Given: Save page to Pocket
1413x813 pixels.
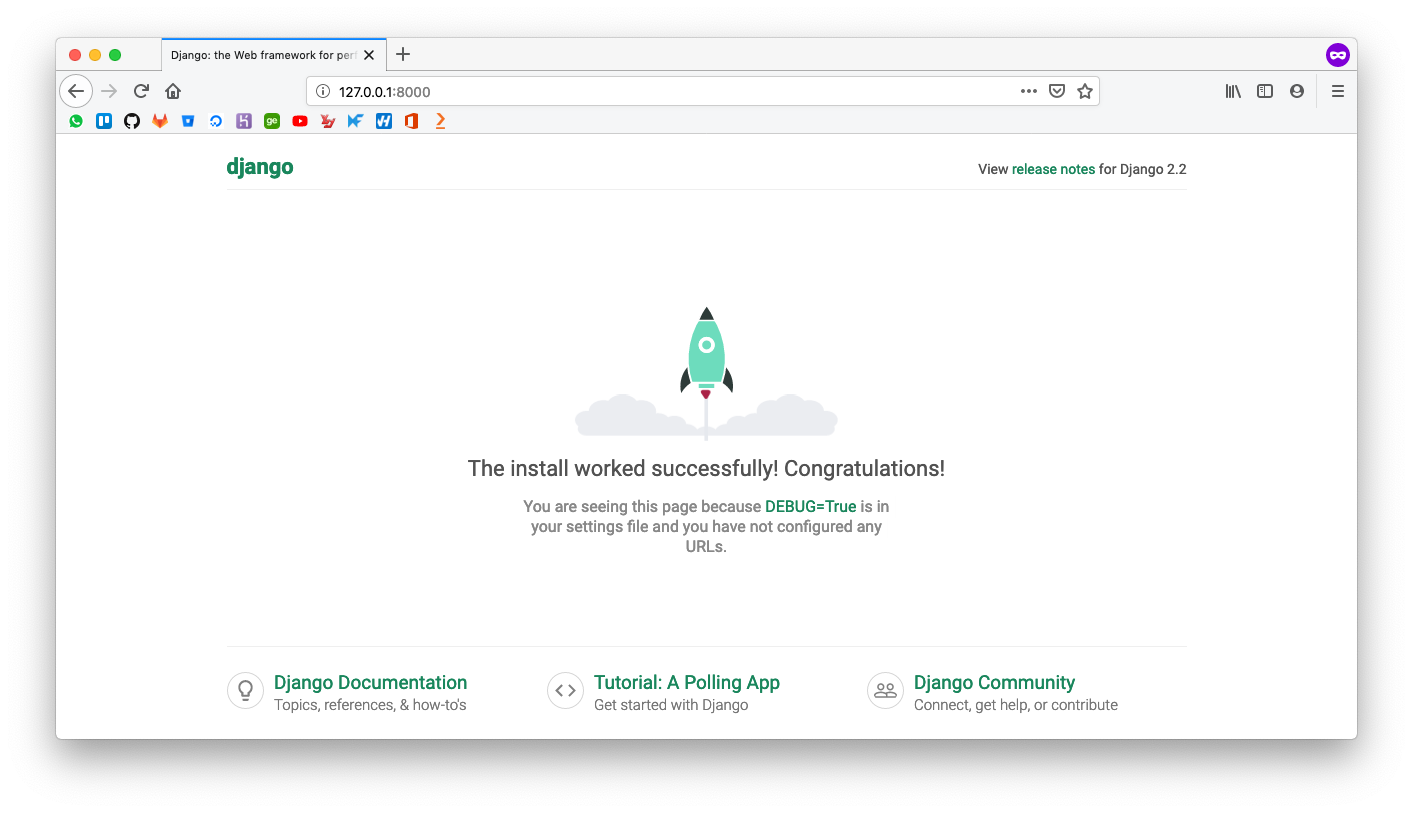Looking at the screenshot, I should [1057, 91].
